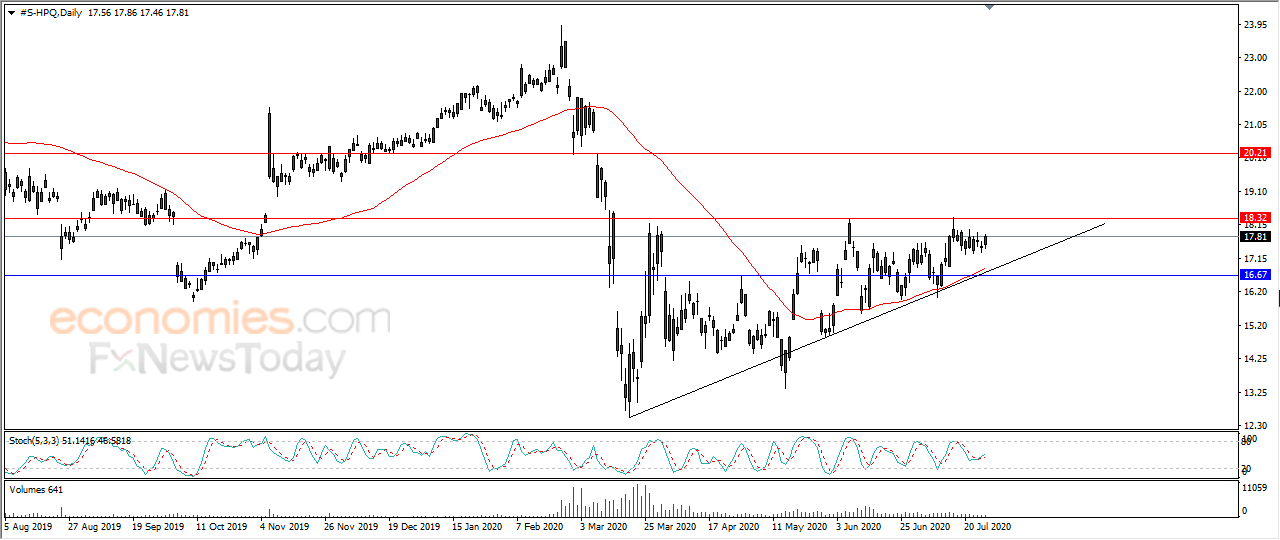Click the 19.10 value on price axis

click(x=1255, y=192)
